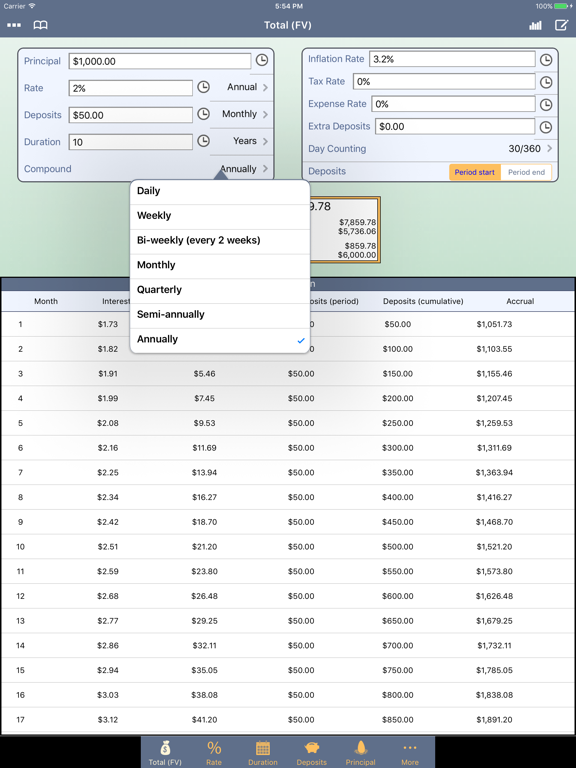Tap the Deposits (cumulative) column header
576x768 pixels.
423,301
